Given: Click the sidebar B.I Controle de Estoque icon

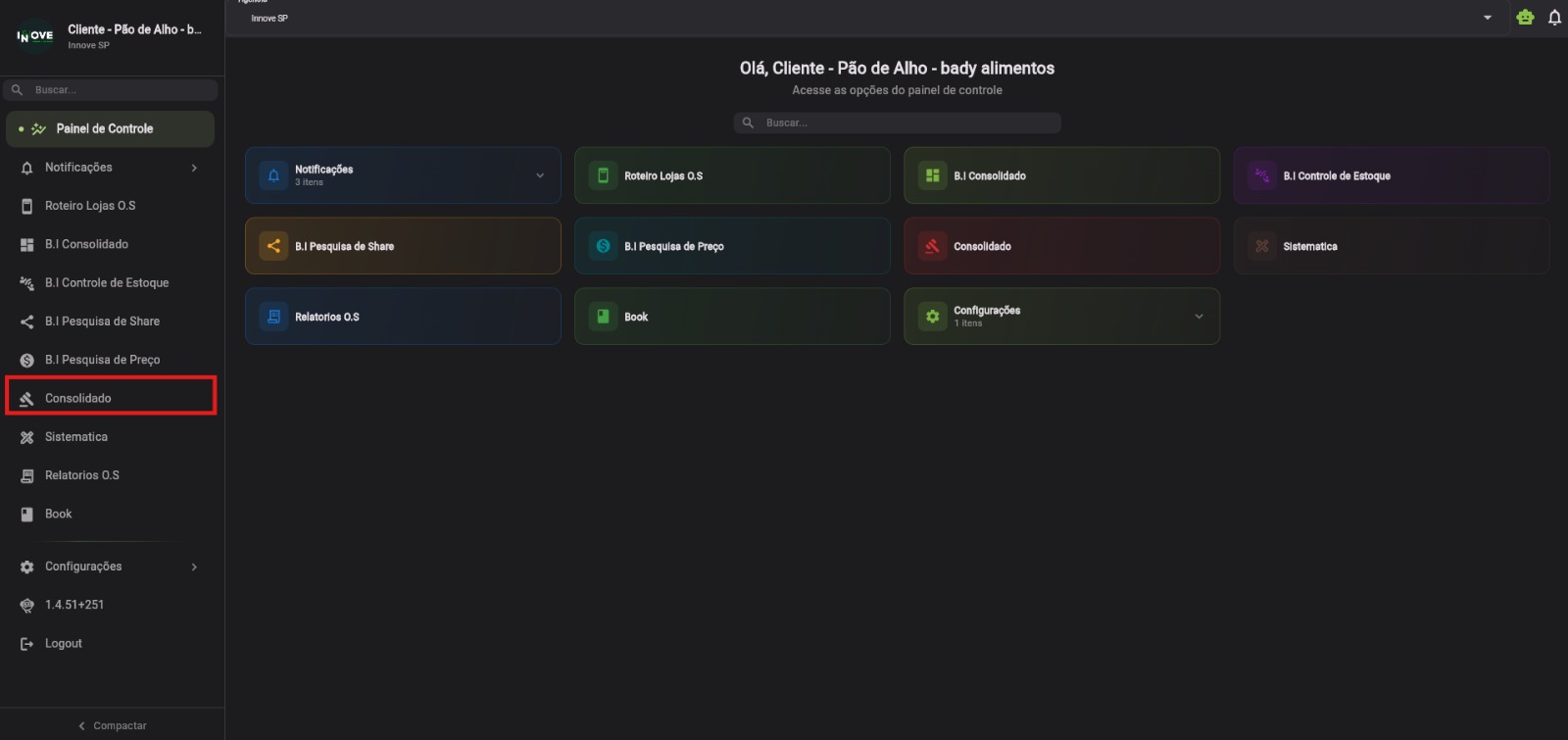Looking at the screenshot, I should click(x=26, y=283).
